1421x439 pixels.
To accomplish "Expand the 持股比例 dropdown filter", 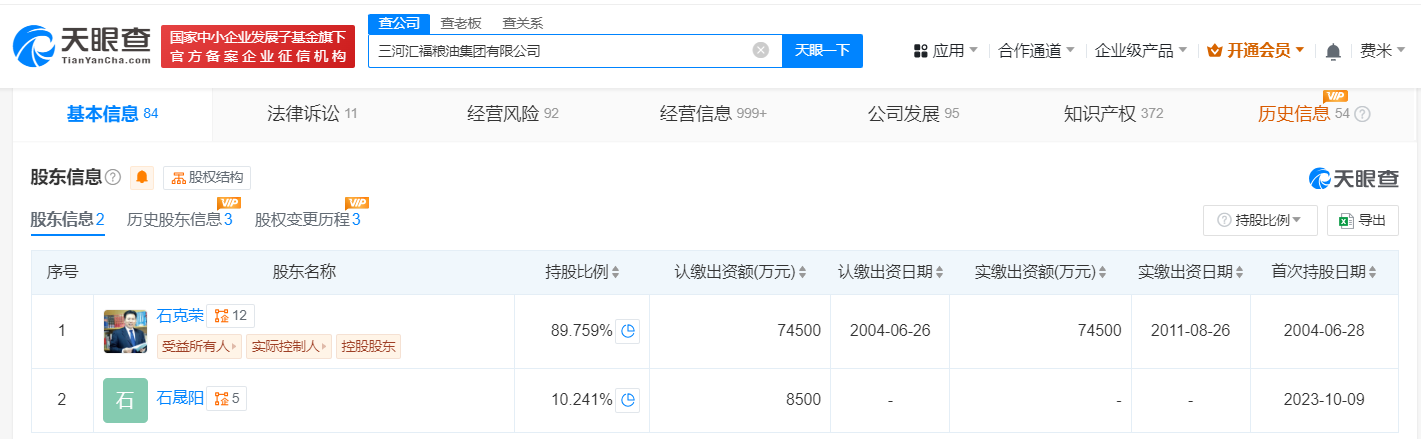I will coord(1259,220).
